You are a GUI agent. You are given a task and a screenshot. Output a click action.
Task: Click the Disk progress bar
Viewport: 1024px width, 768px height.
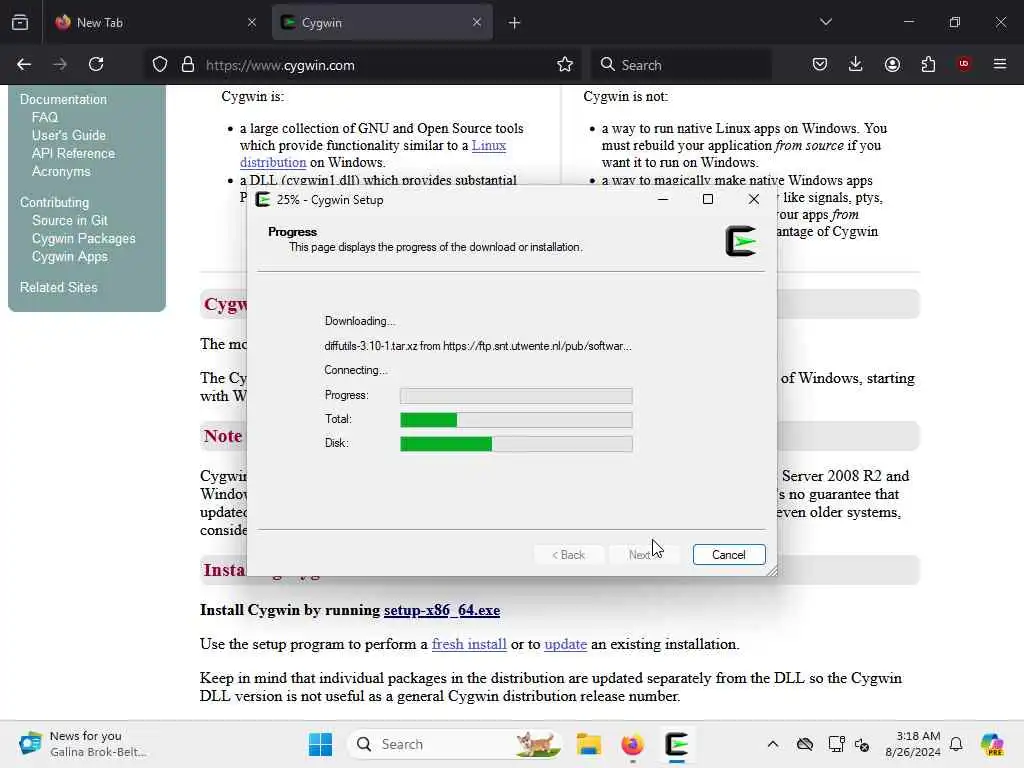click(x=516, y=443)
